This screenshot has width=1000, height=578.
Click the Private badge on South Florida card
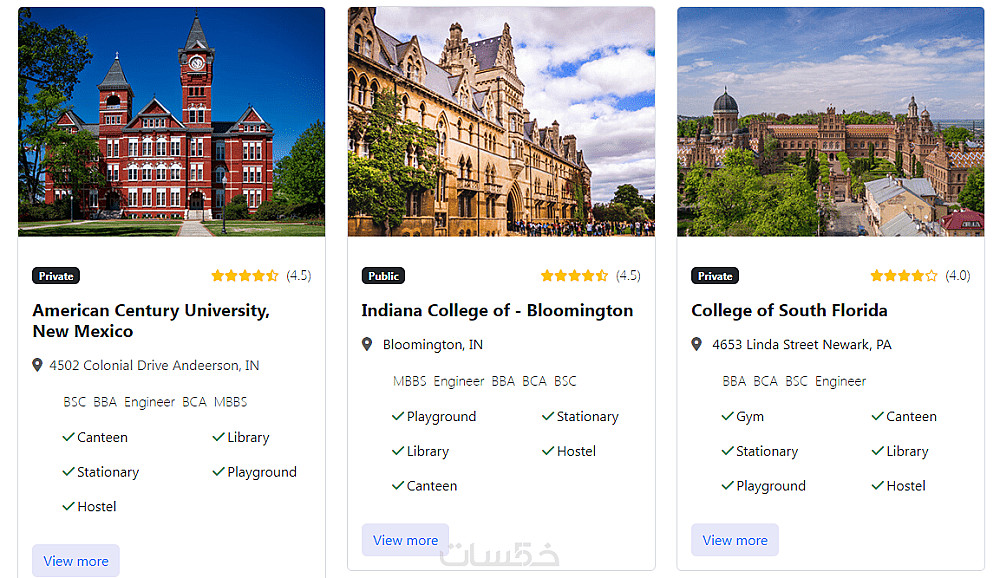715,276
